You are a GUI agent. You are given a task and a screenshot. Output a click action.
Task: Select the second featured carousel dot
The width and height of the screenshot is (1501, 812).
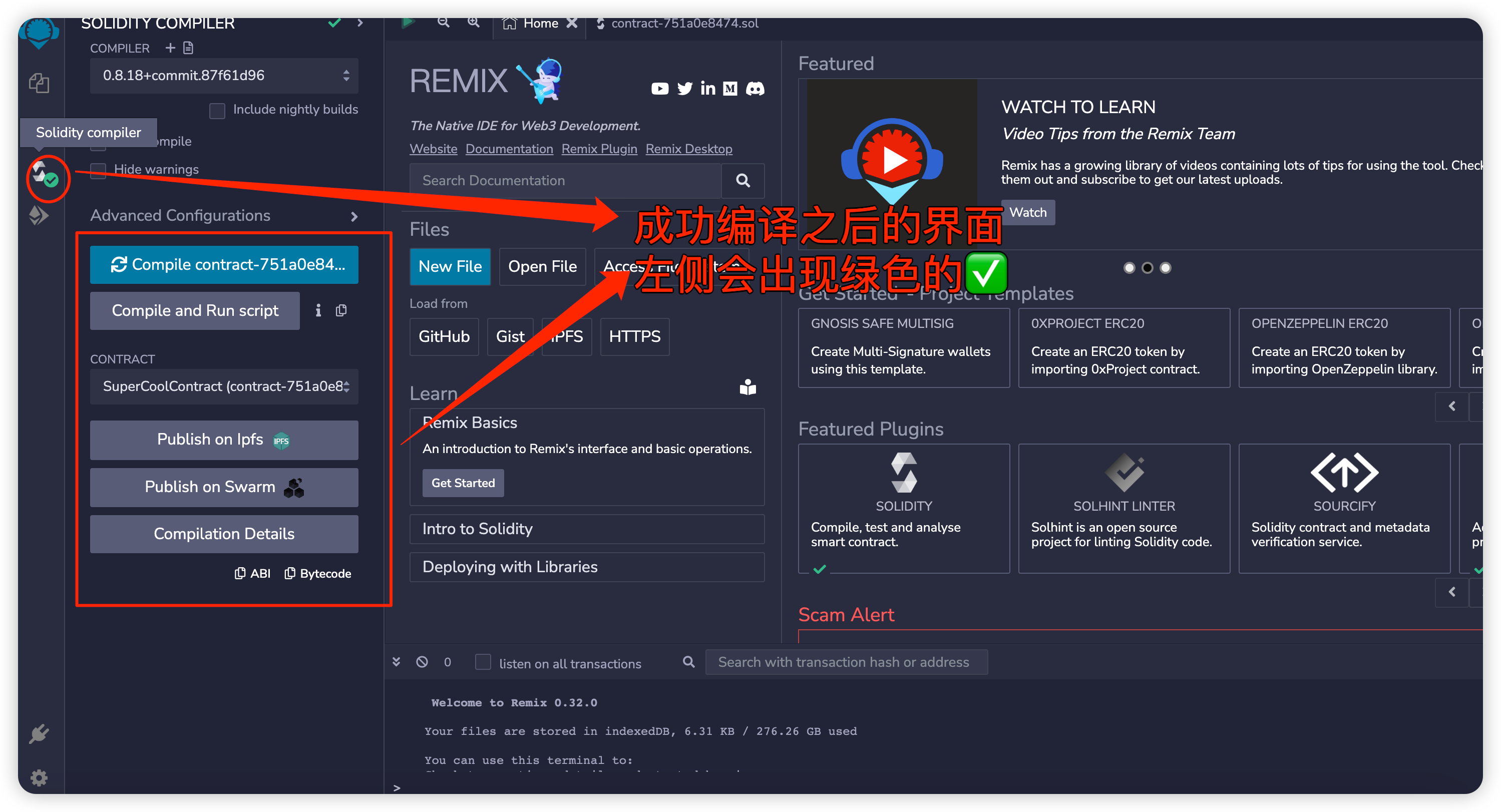point(1148,268)
